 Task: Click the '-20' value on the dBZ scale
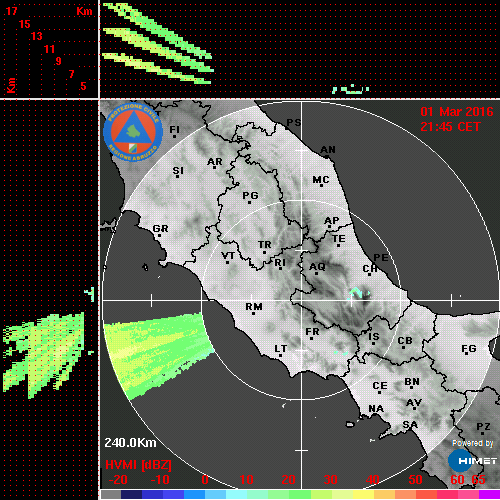pyautogui.click(x=118, y=480)
